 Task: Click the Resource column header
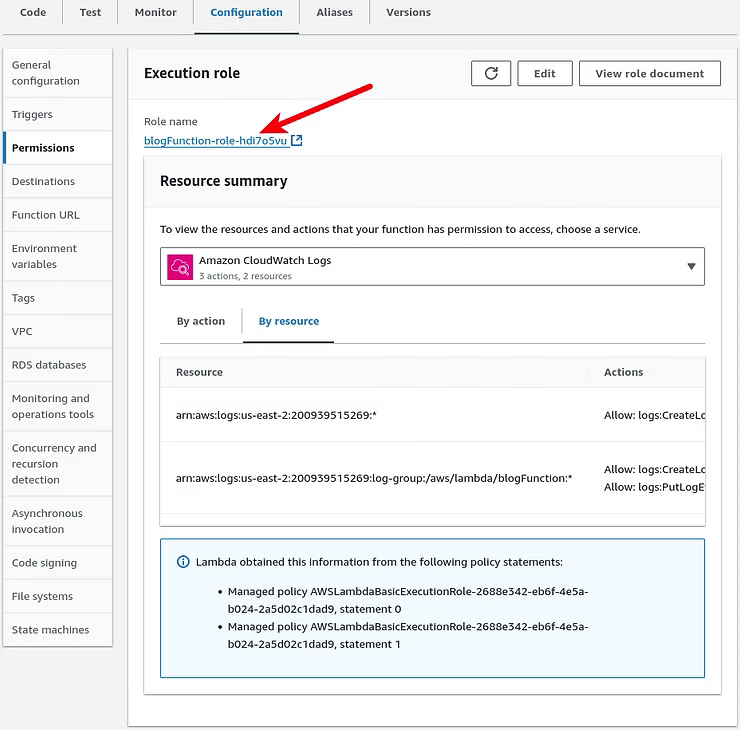pyautogui.click(x=199, y=372)
